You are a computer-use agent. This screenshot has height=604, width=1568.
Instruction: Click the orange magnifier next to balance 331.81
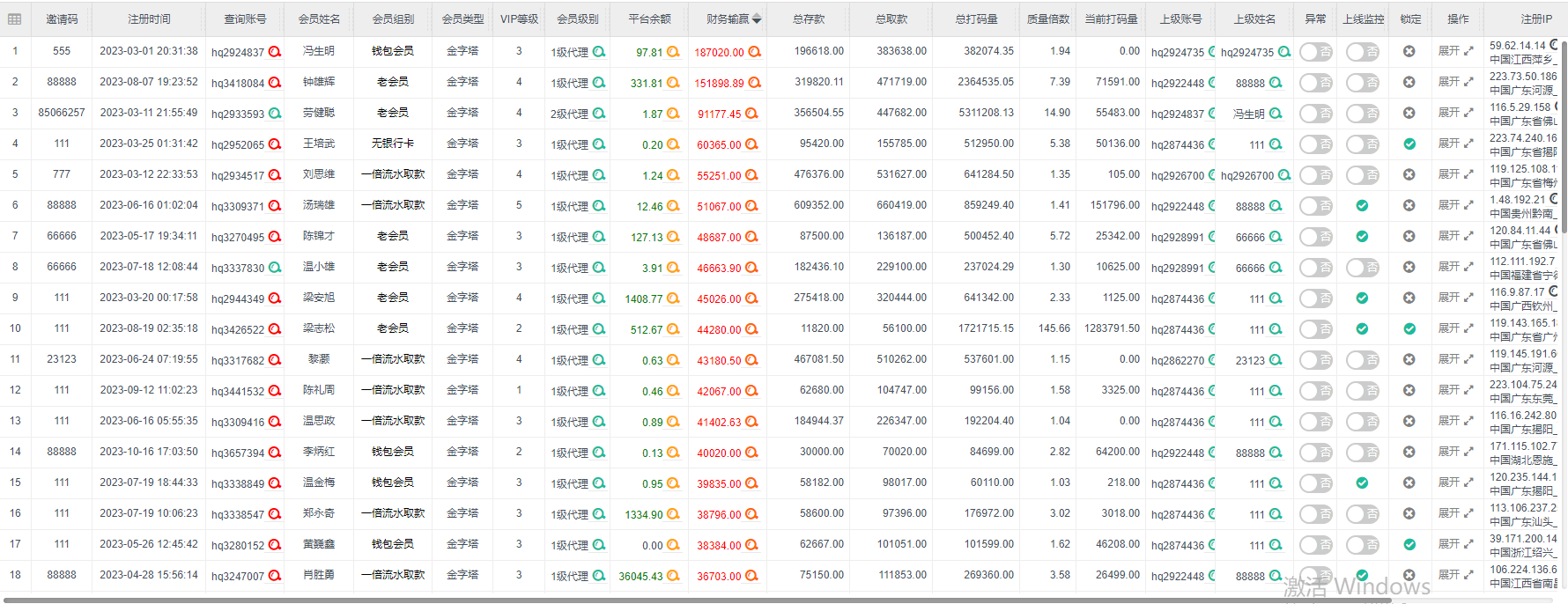point(673,83)
